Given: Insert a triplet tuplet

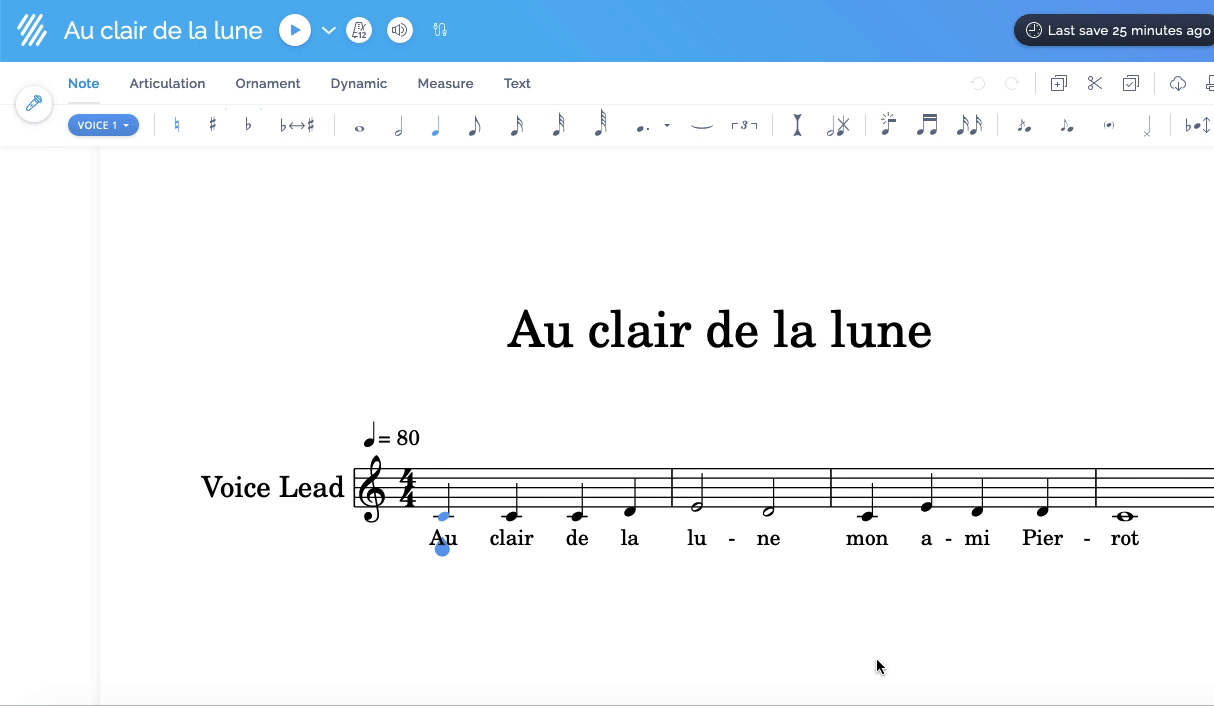Looking at the screenshot, I should point(744,126).
